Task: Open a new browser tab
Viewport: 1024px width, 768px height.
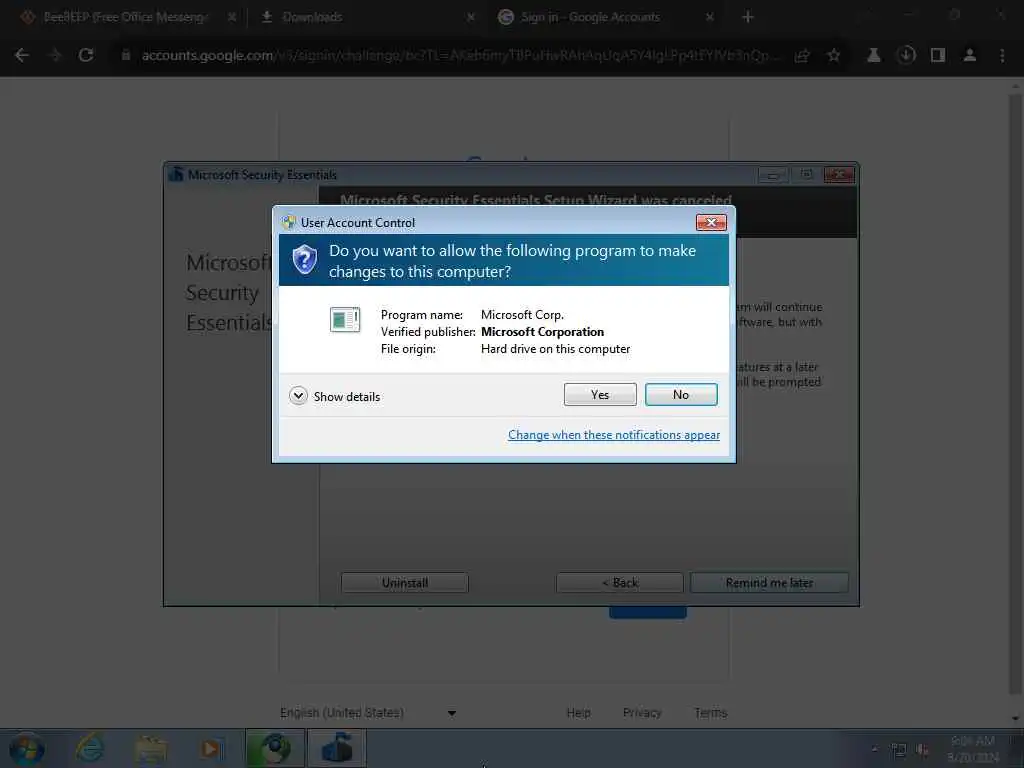Action: 748,17
